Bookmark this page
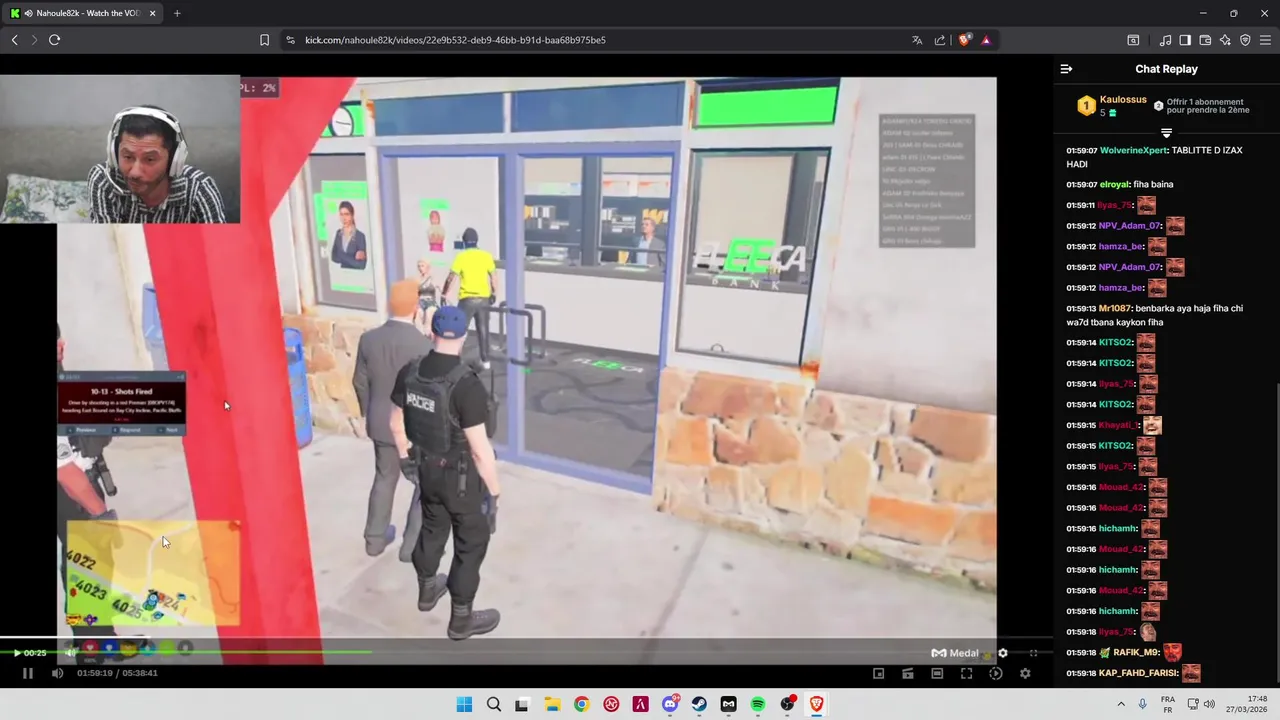Image resolution: width=1280 pixels, height=720 pixels. coord(264,40)
